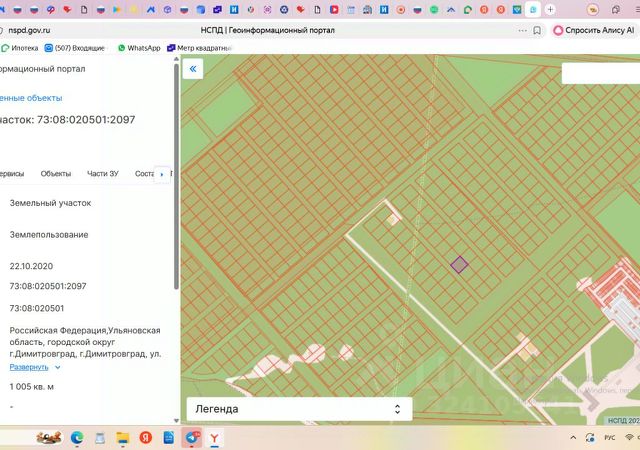Open the browser tab-overview icon at top right
This screenshot has height=450, width=640.
(x=616, y=9)
